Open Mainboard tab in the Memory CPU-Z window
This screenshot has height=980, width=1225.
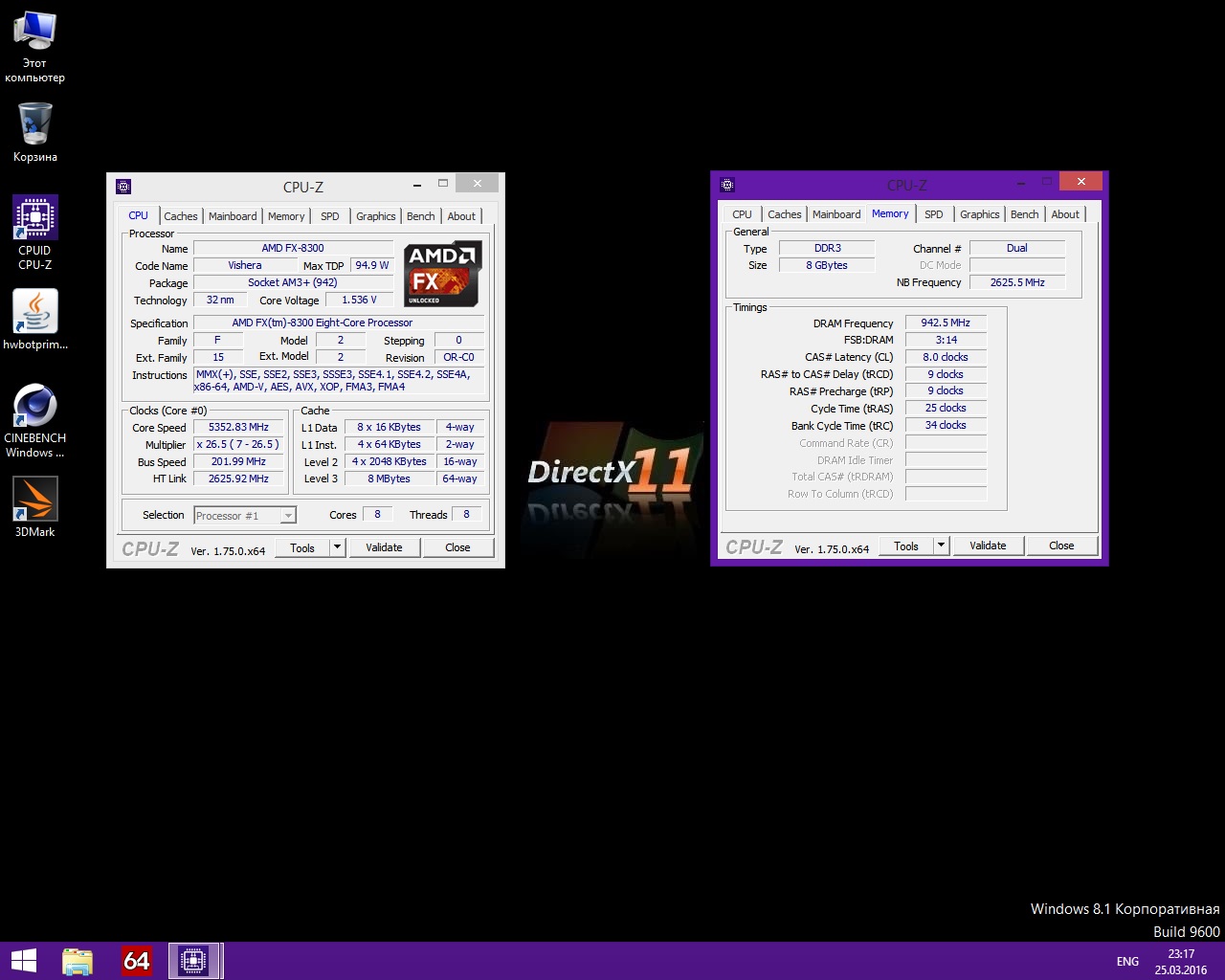836,214
